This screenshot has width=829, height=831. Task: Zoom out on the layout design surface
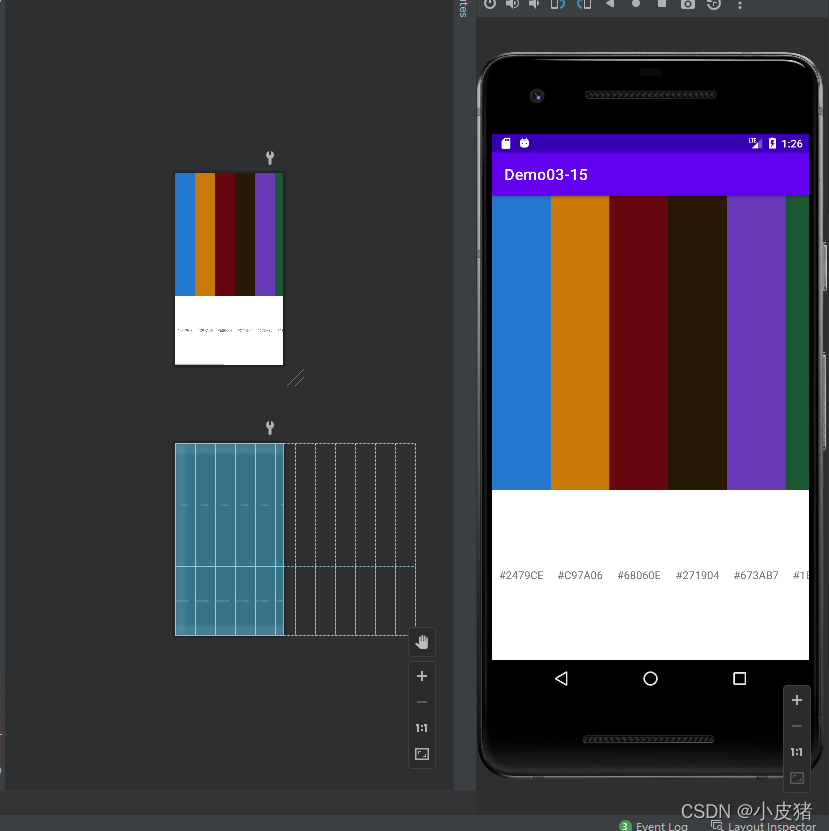point(422,702)
